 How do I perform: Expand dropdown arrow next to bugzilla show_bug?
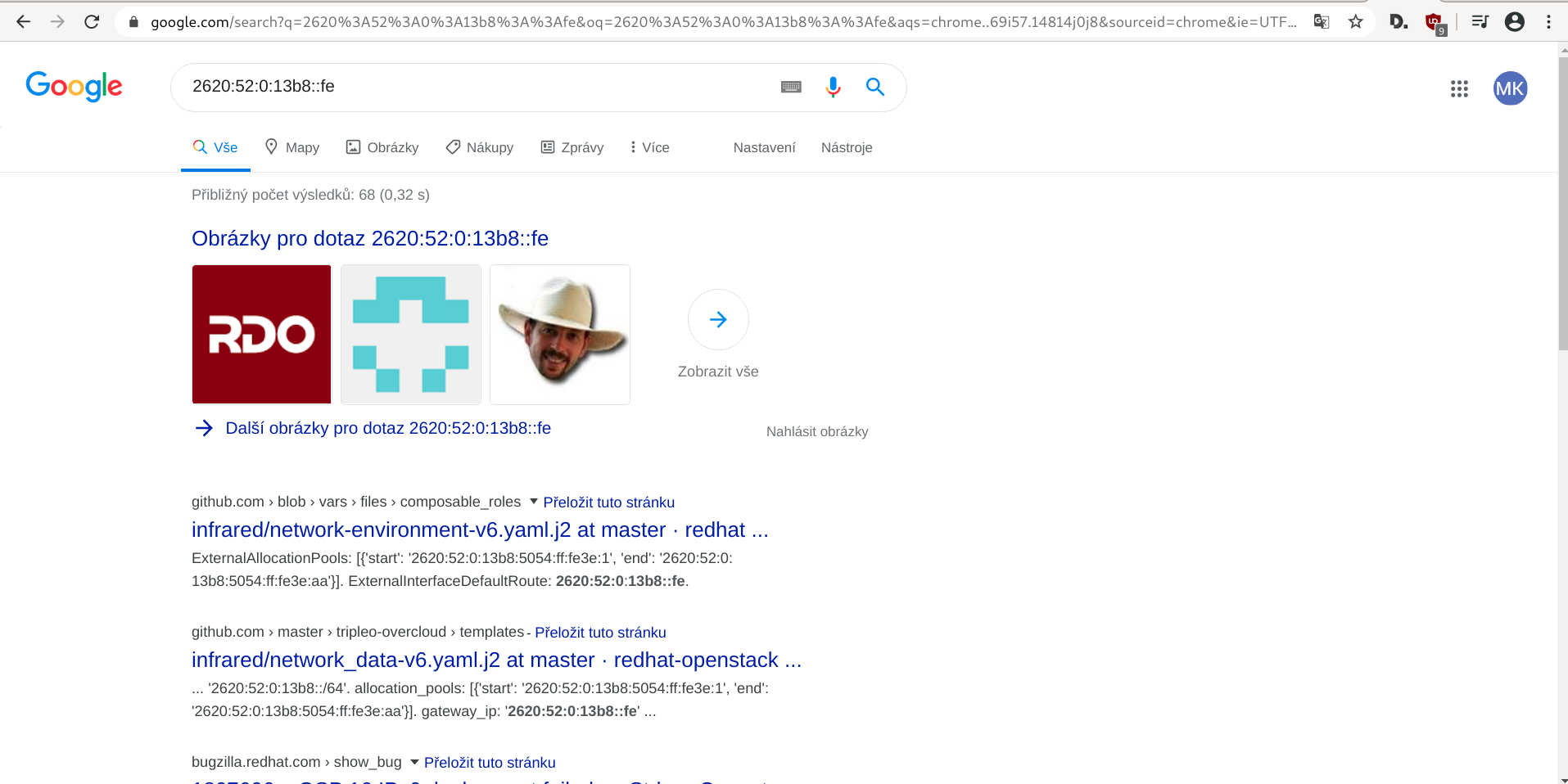(414, 762)
